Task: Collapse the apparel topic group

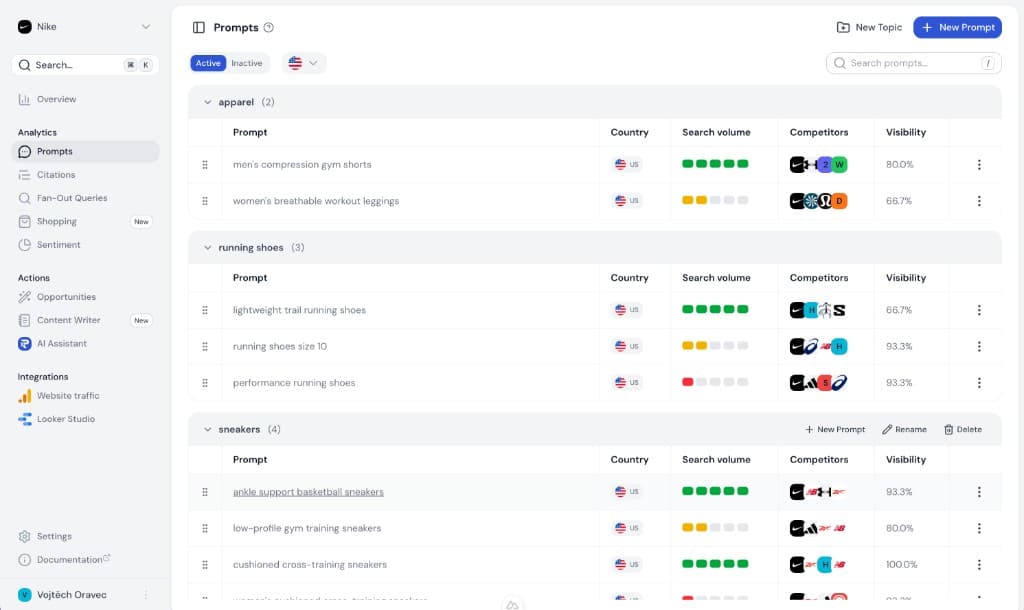Action: coord(207,102)
